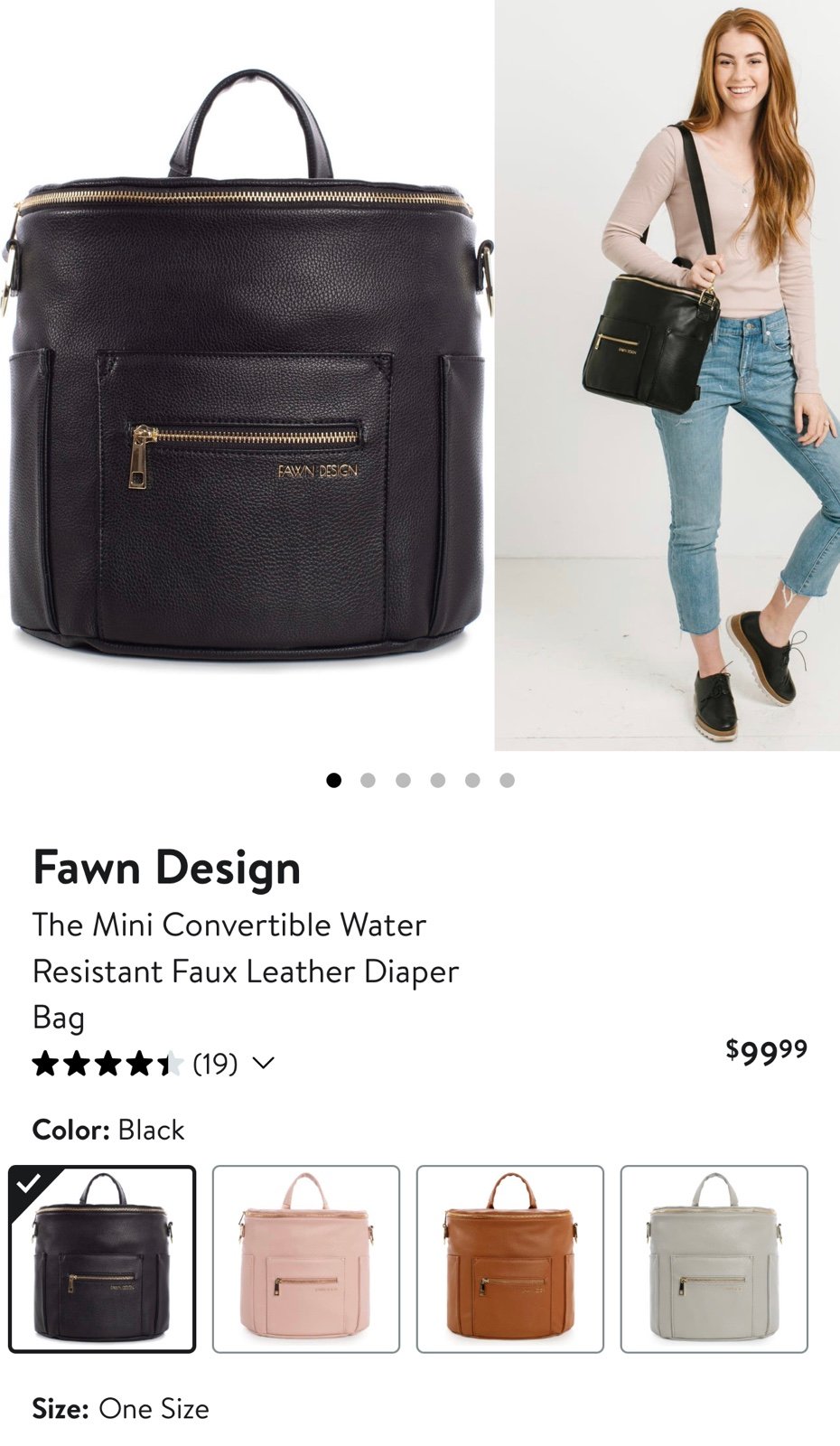Tap the Size: One Size label

pyautogui.click(x=121, y=1408)
